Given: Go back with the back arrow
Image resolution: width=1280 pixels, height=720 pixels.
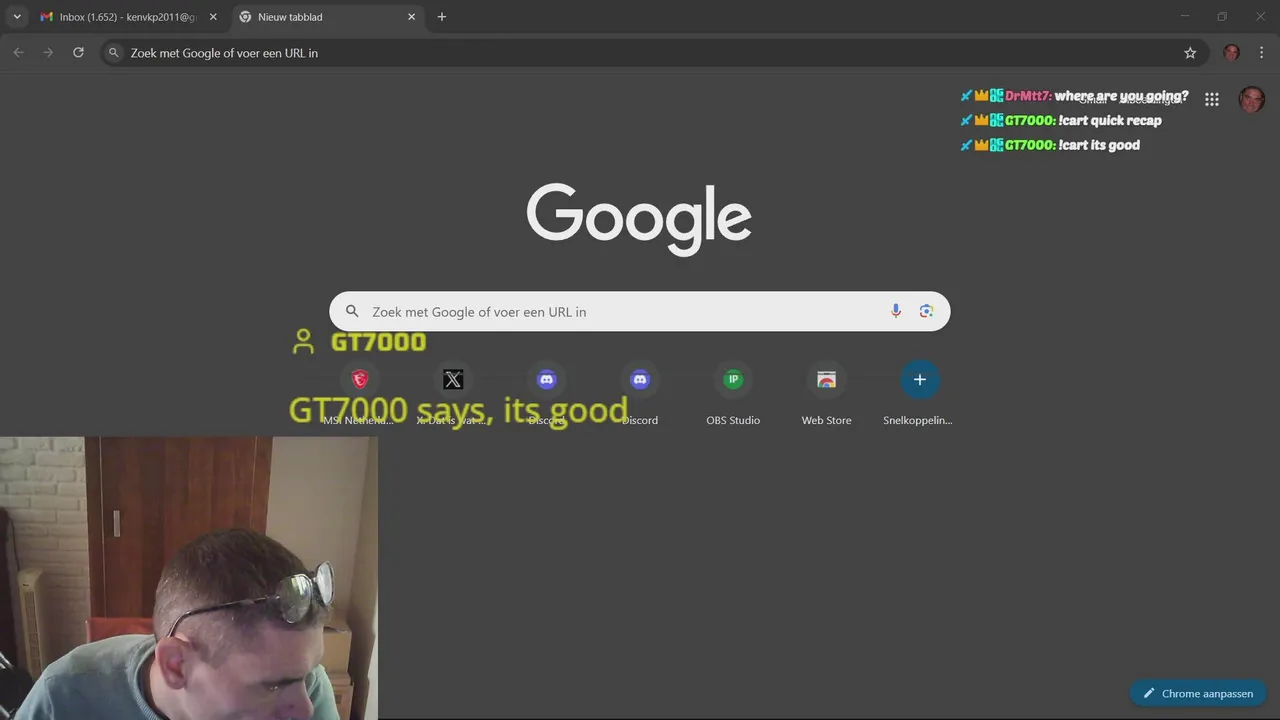Looking at the screenshot, I should [18, 53].
